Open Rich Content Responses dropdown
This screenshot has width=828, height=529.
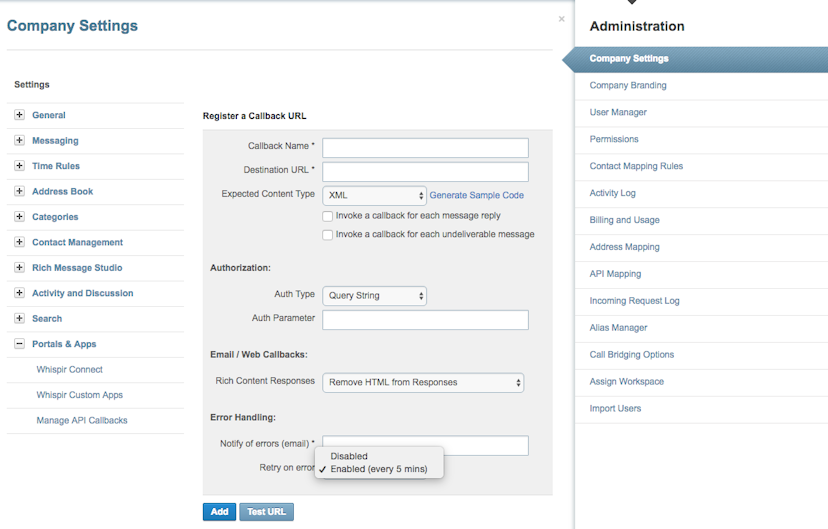tap(423, 383)
